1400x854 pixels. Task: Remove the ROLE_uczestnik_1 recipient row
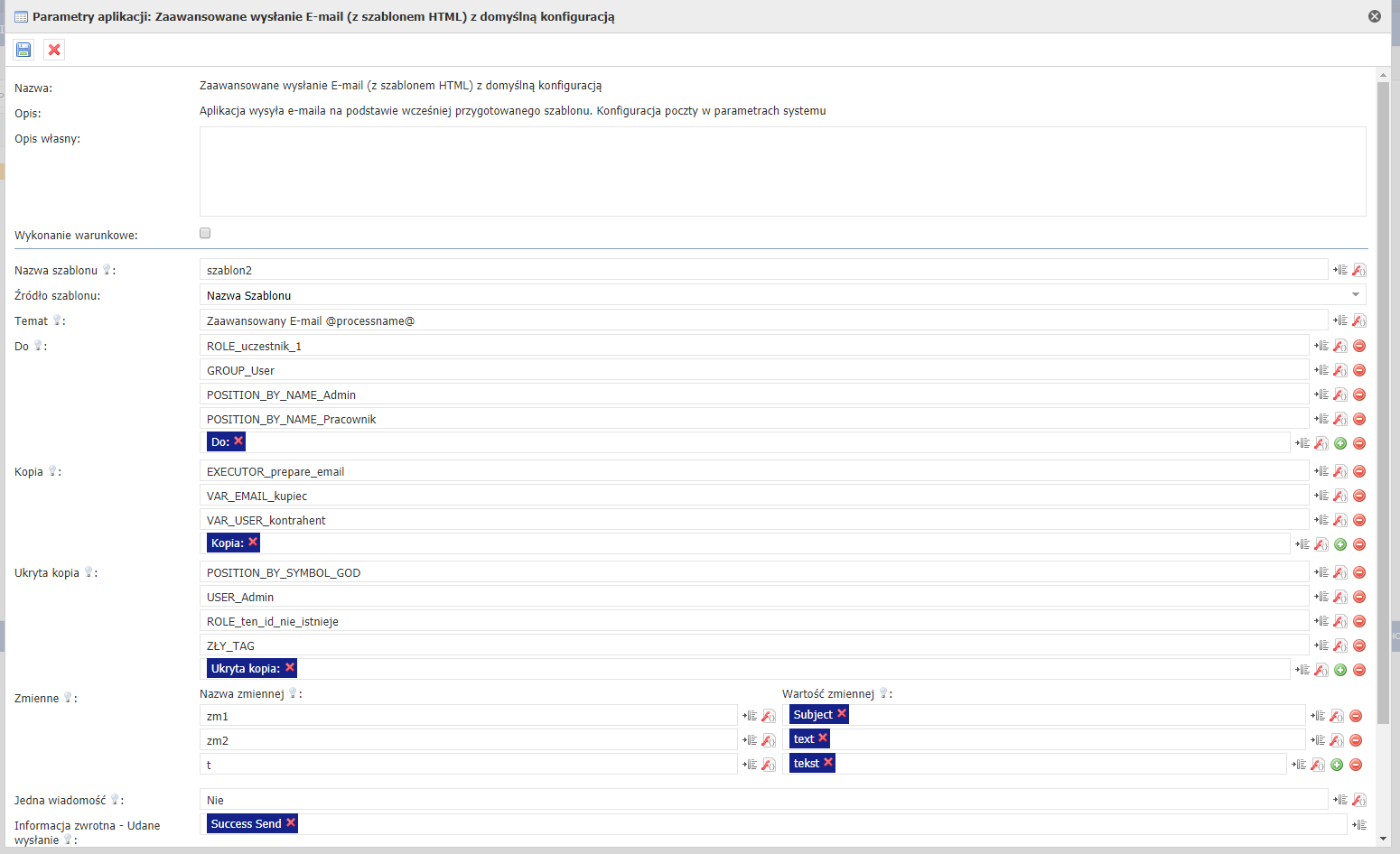[x=1358, y=346]
